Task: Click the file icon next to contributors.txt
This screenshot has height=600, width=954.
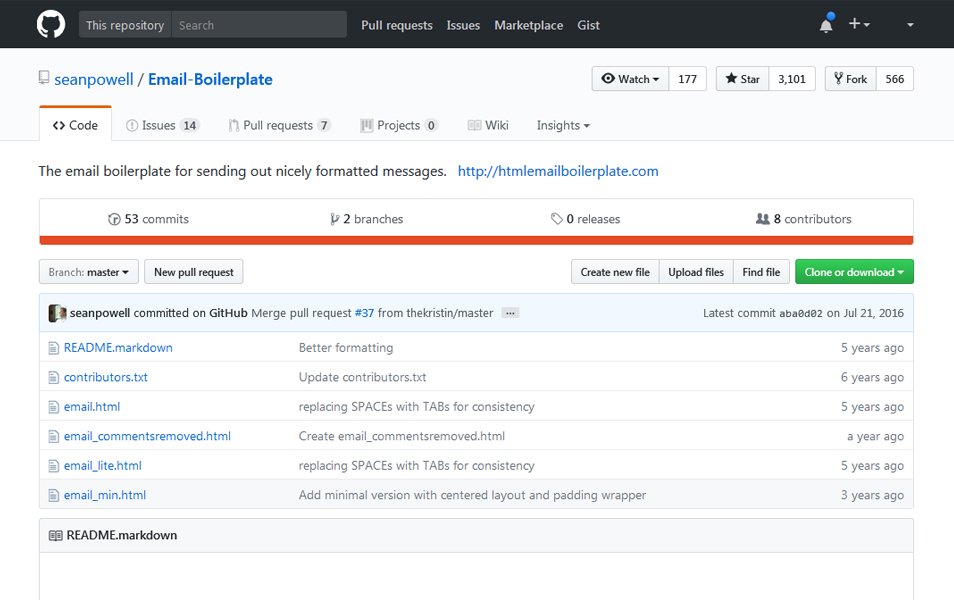Action: (54, 377)
